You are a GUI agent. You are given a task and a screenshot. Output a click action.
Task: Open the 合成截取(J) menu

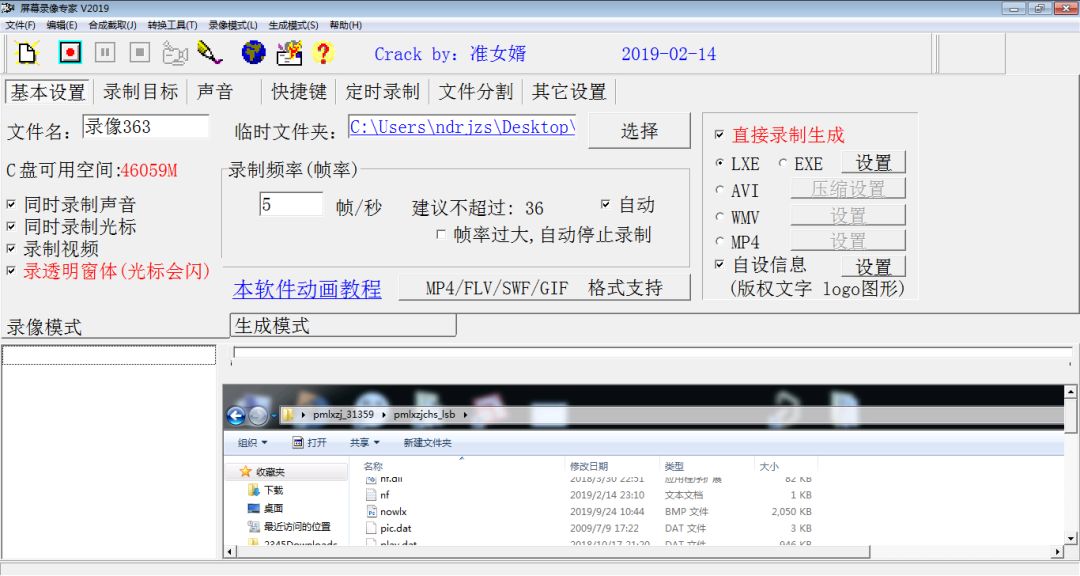(112, 25)
